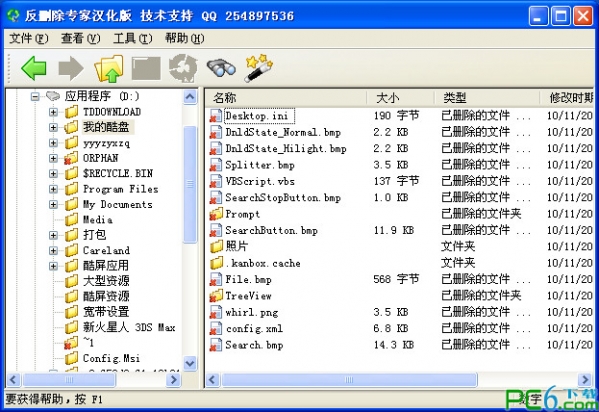Click the tree panel scroll up arrow

tap(190, 97)
